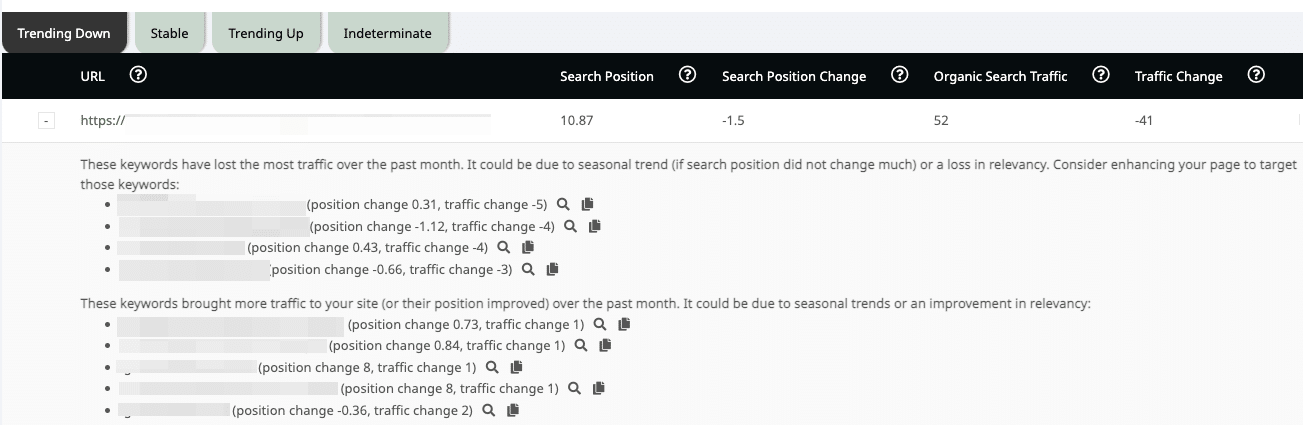Click help icon next to URL header

139,75
